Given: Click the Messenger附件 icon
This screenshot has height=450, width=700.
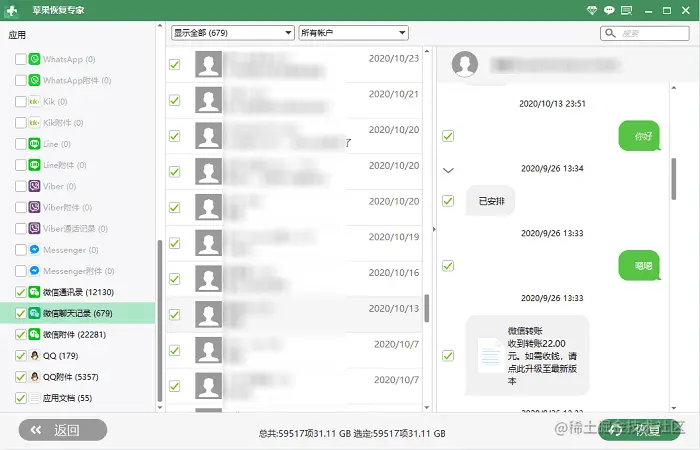Looking at the screenshot, I should 34,271.
